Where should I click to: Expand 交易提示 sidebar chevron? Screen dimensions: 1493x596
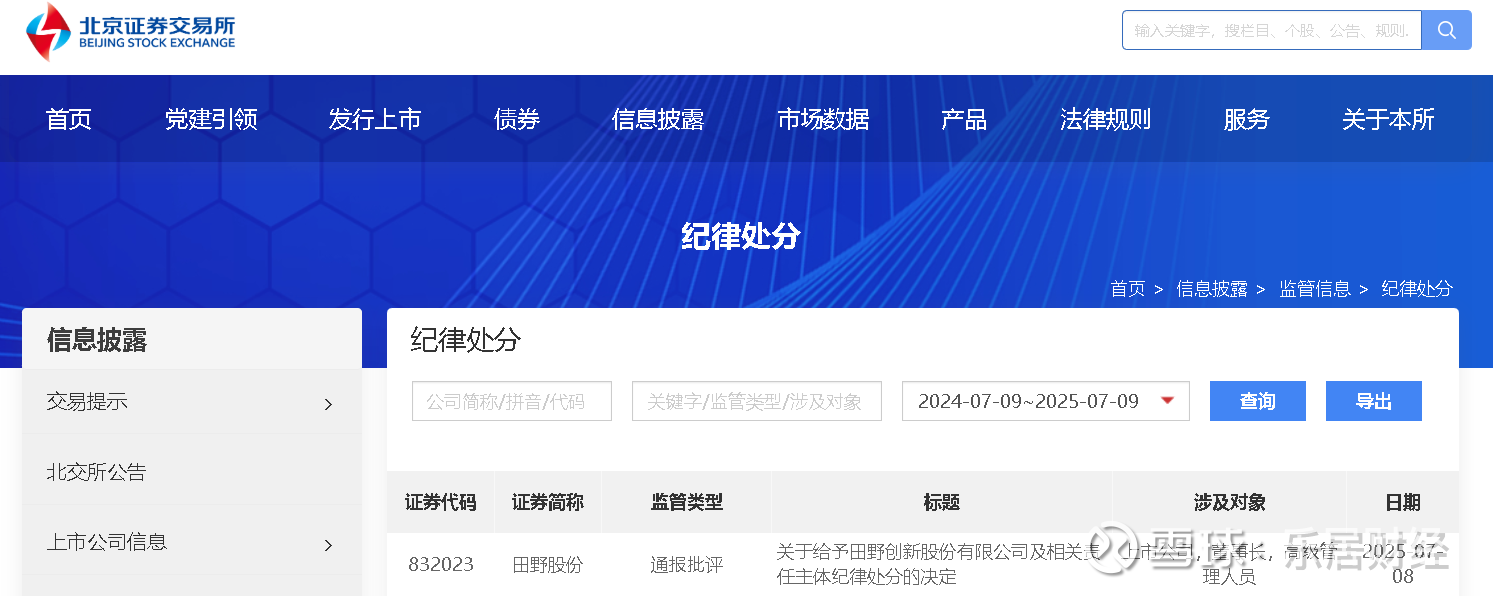click(x=328, y=405)
